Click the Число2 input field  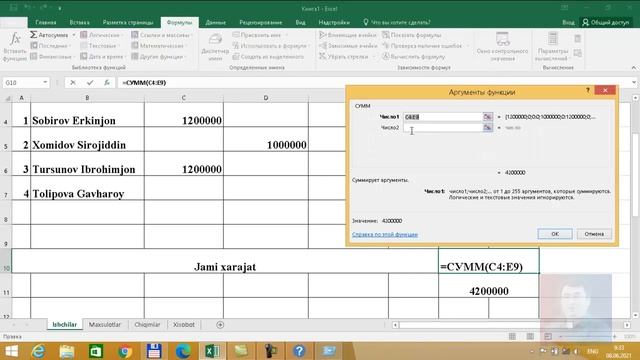pyautogui.click(x=442, y=128)
